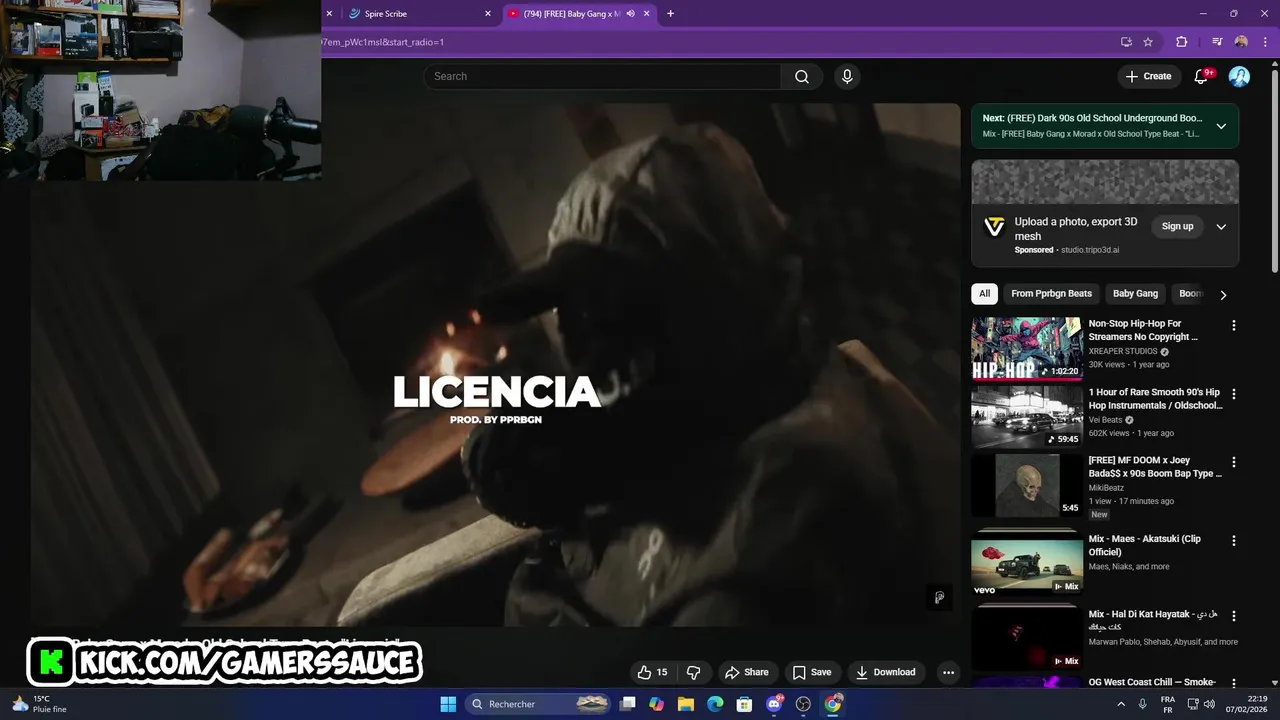Open a new browser tab
The height and width of the screenshot is (720, 1280).
[x=670, y=14]
